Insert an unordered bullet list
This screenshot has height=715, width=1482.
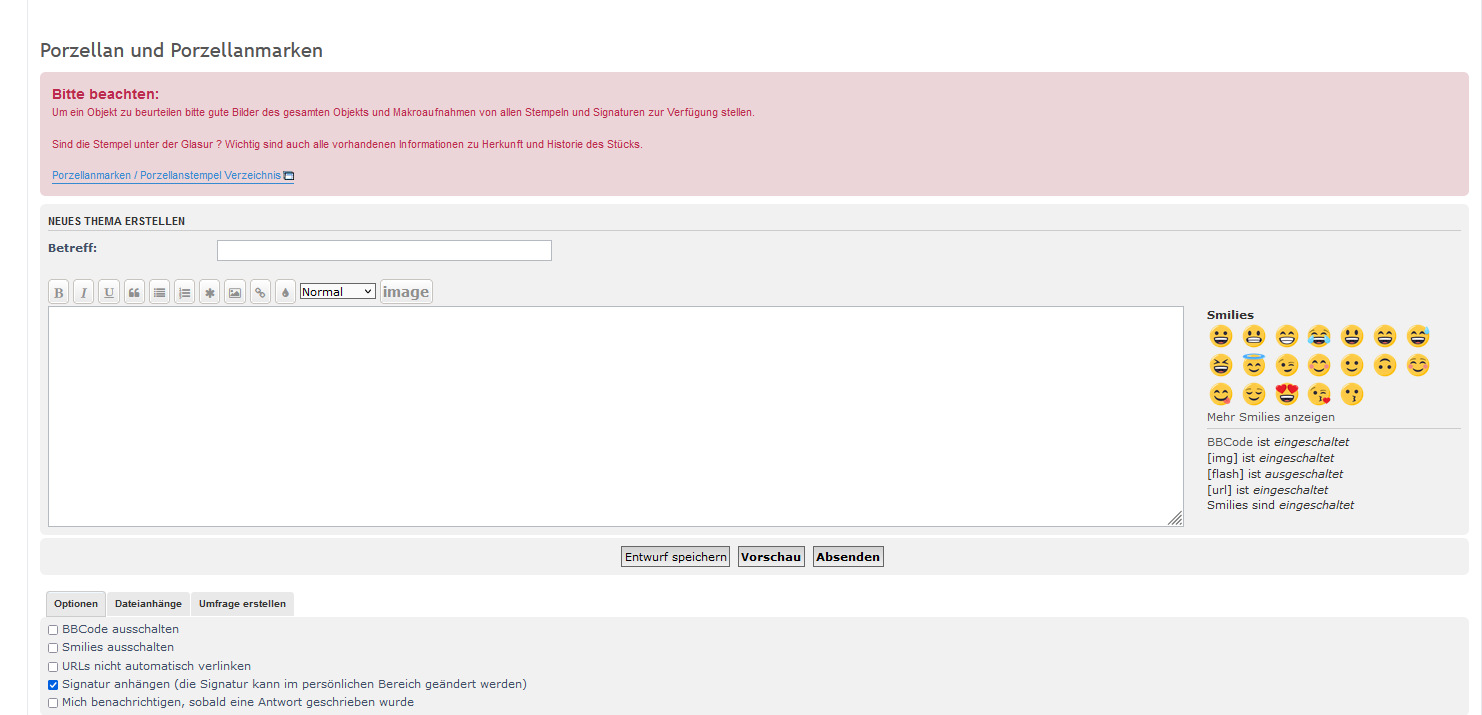click(x=159, y=292)
